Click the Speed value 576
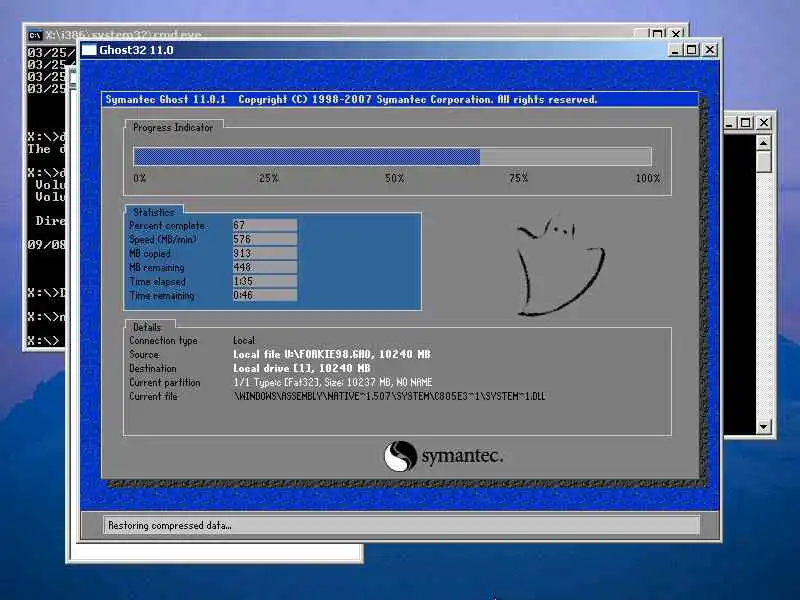800x600 pixels. pyautogui.click(x=265, y=239)
